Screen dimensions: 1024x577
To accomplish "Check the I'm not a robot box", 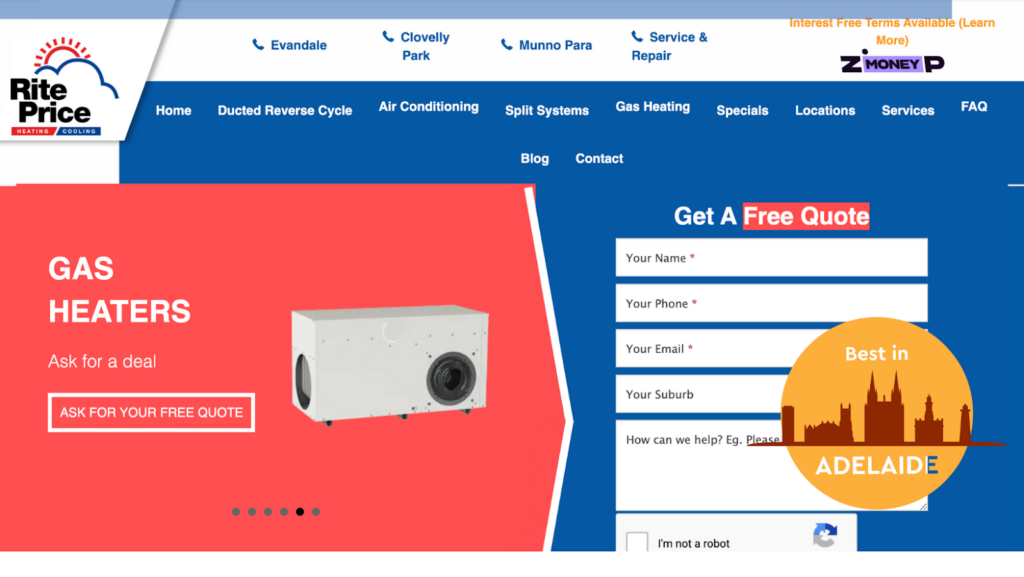I will tap(637, 541).
